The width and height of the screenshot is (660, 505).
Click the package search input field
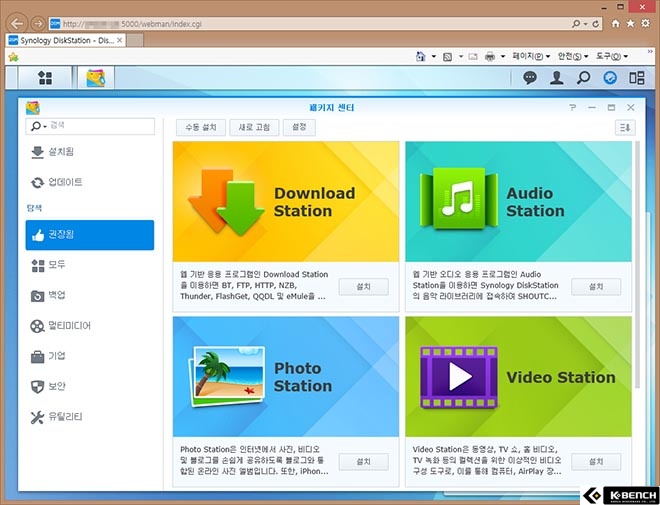[90, 126]
